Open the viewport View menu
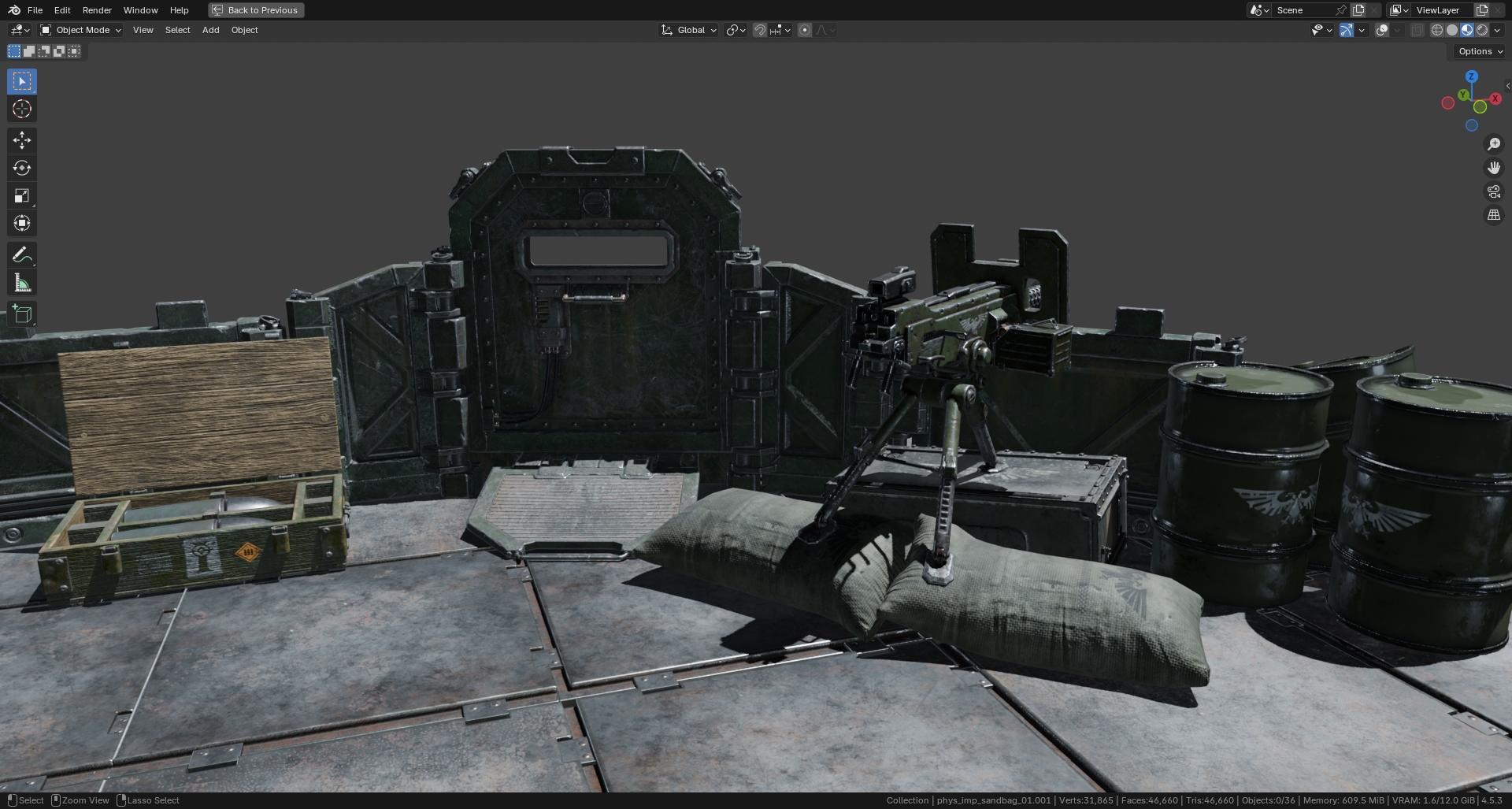Viewport: 1512px width, 809px height. [x=143, y=30]
